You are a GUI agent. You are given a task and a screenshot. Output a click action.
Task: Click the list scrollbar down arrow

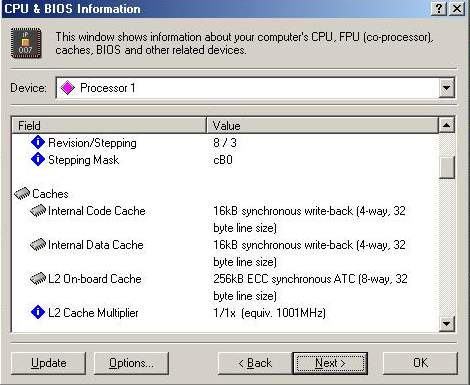point(446,323)
